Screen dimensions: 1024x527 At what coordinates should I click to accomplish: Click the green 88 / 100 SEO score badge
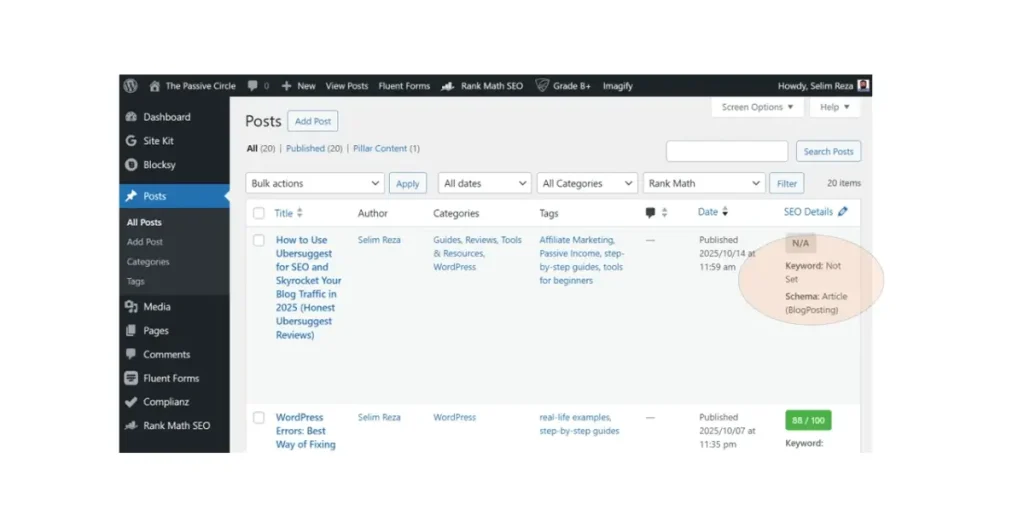[x=808, y=420]
